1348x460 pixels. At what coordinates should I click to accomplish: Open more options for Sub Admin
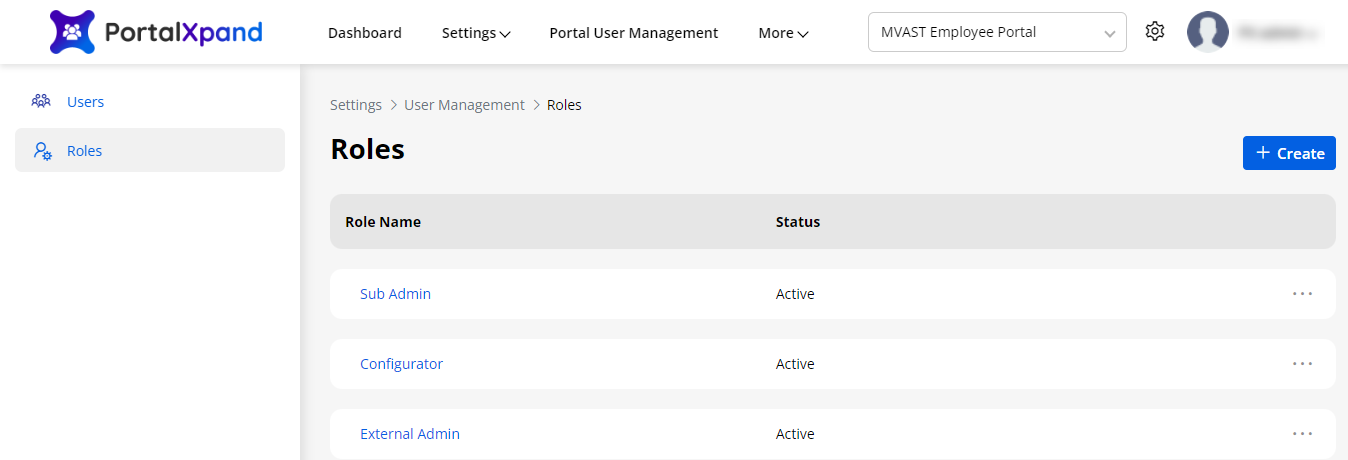[x=1302, y=294]
